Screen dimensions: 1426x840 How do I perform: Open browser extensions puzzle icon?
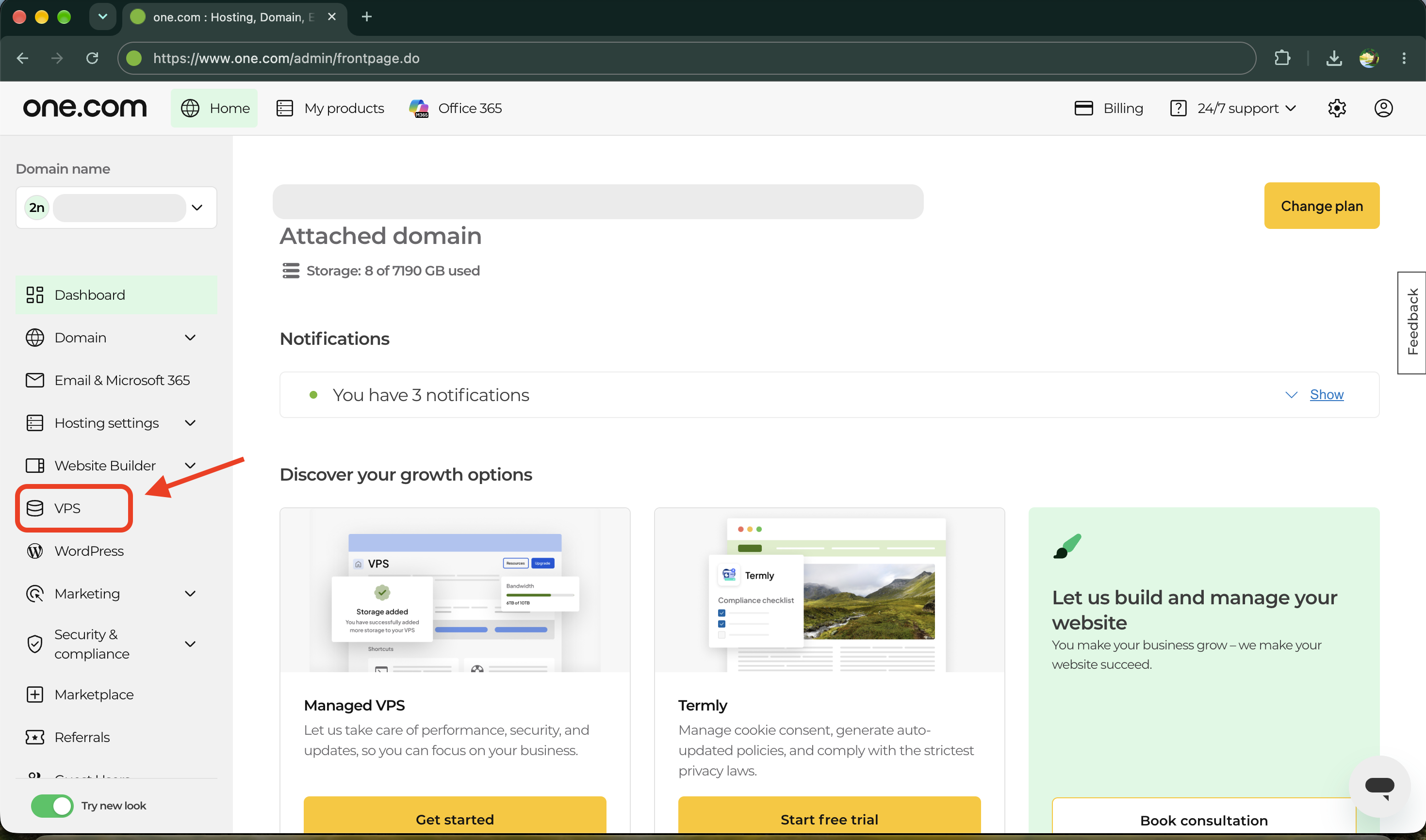click(x=1281, y=58)
